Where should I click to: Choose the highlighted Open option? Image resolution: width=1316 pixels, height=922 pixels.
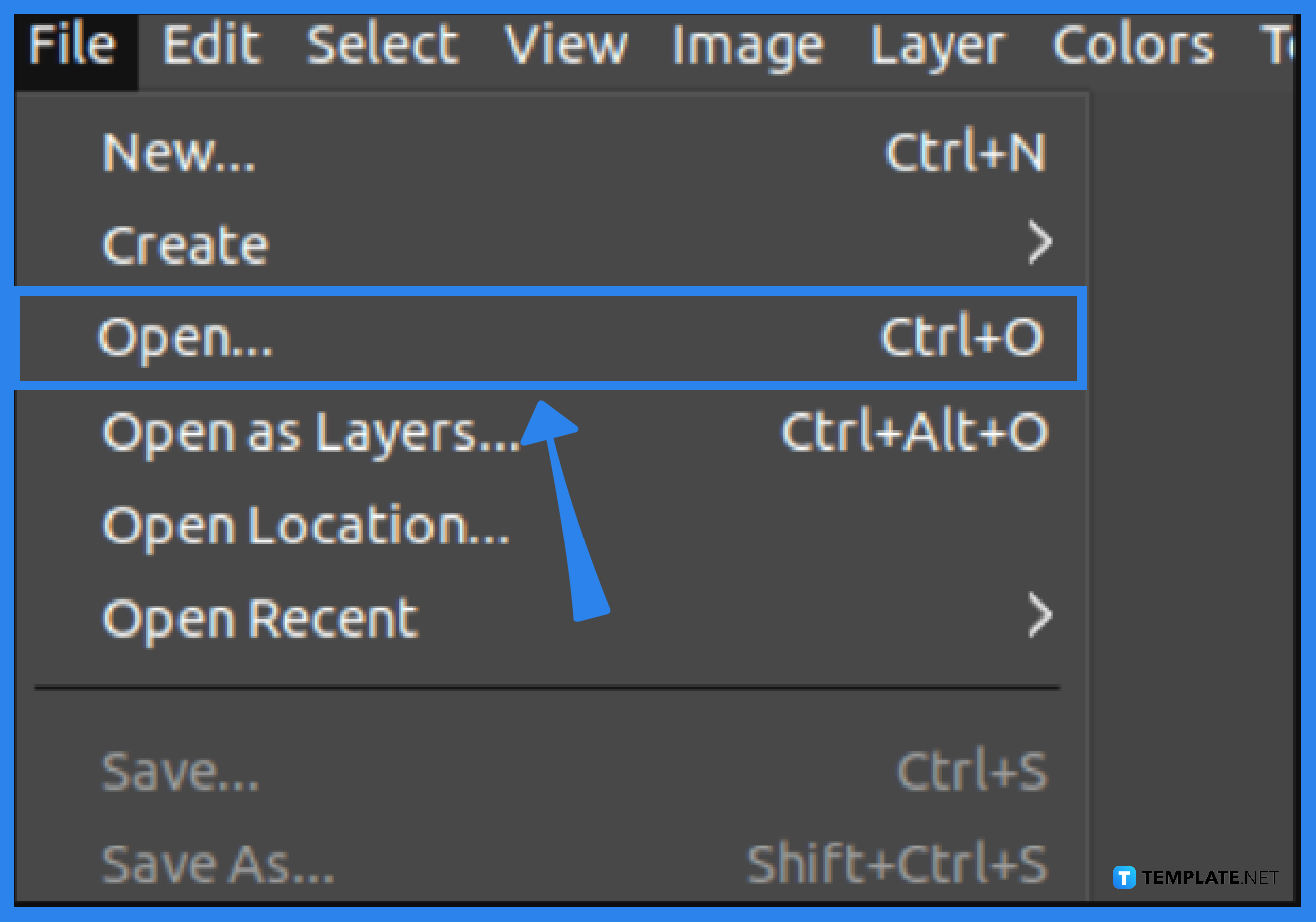[x=184, y=337]
